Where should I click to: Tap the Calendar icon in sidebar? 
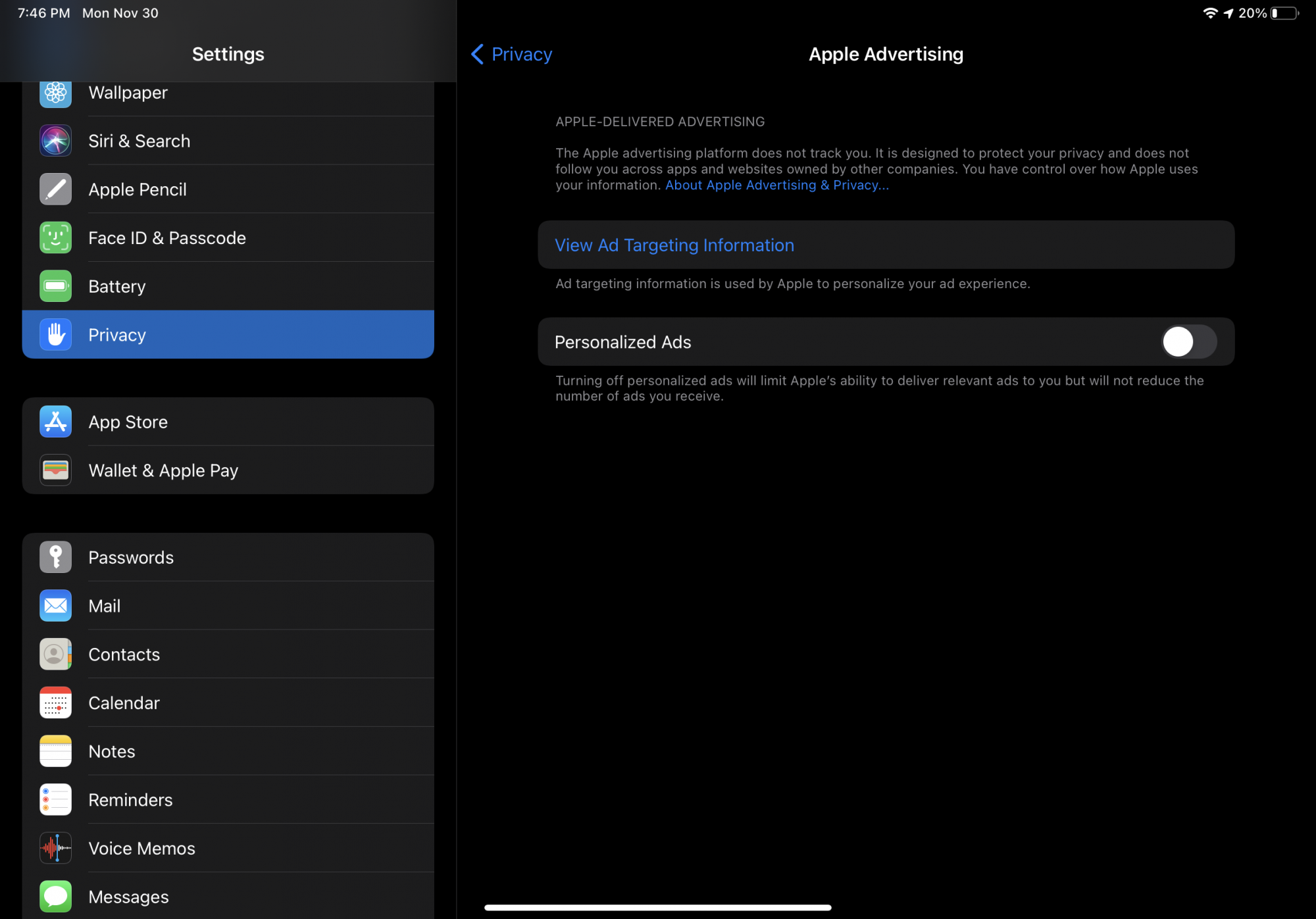[55, 703]
